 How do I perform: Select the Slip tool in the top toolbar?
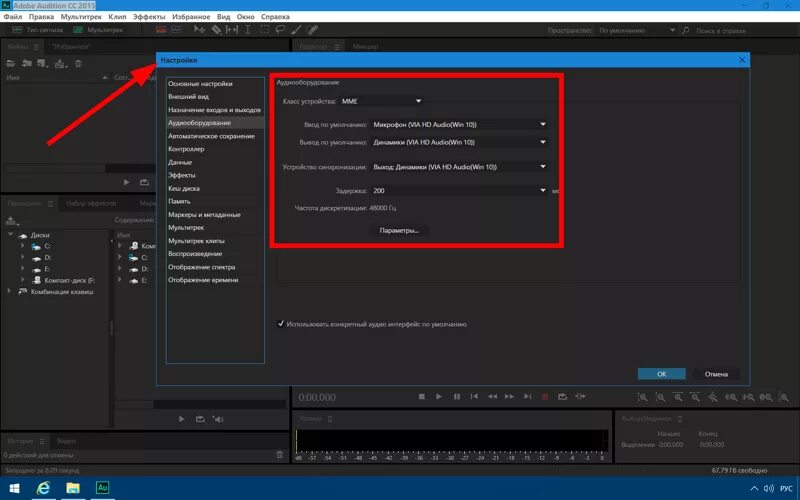click(232, 30)
